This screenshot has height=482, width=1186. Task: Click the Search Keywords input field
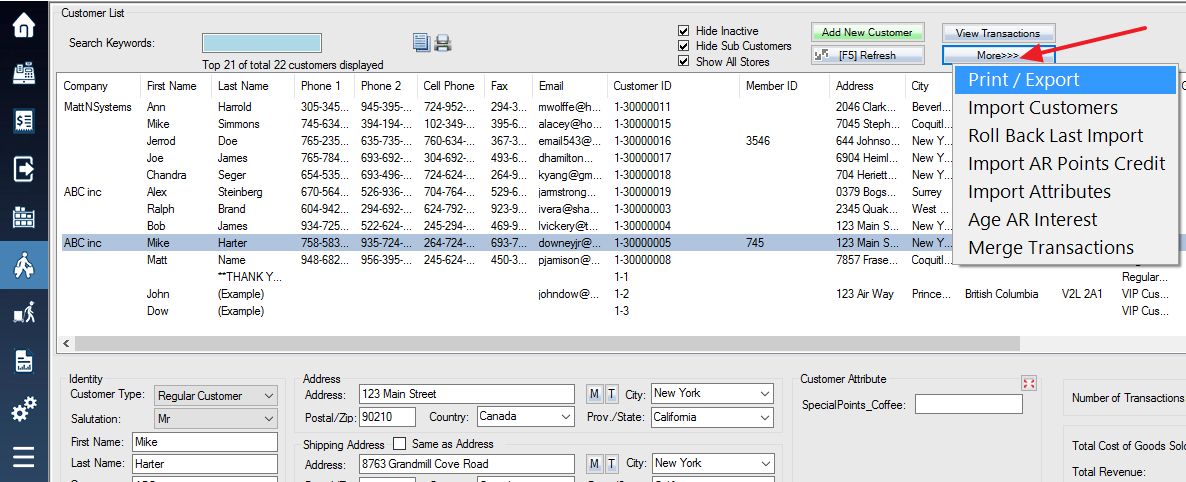pyautogui.click(x=262, y=43)
